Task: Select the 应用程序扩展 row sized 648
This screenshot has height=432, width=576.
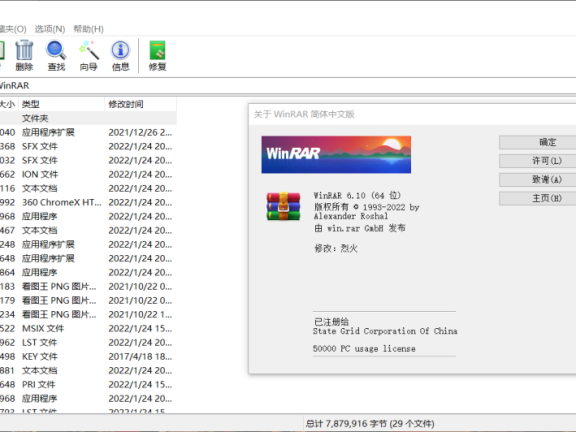Action: (88, 258)
